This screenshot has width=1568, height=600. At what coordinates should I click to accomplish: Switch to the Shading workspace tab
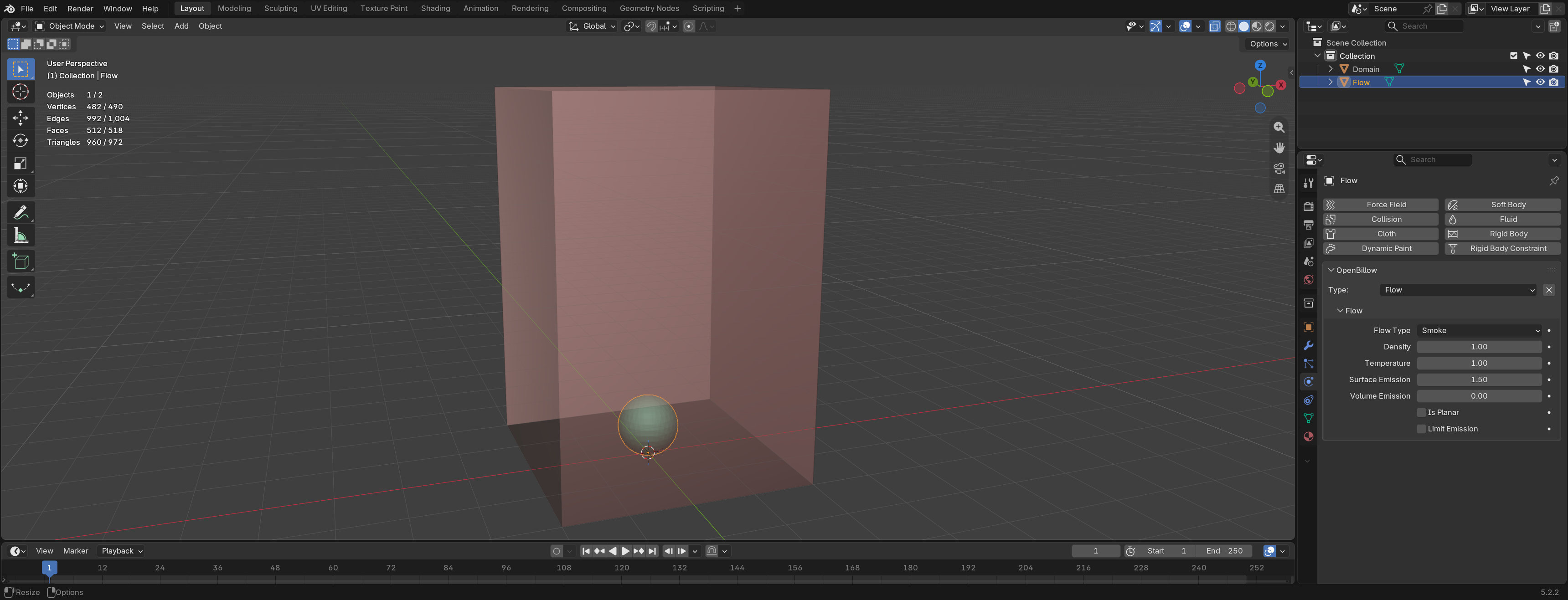tap(435, 9)
